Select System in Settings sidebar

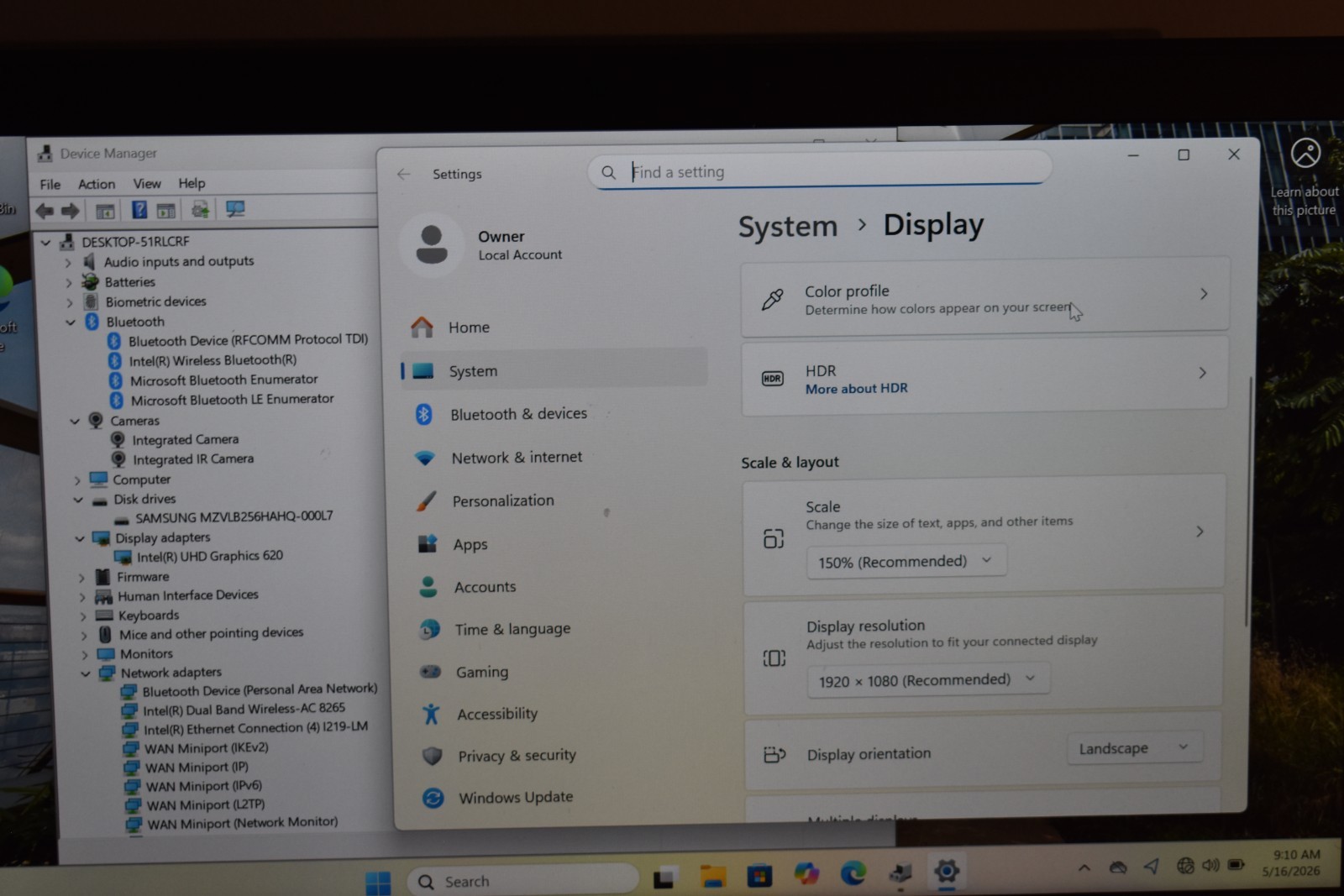tap(554, 370)
